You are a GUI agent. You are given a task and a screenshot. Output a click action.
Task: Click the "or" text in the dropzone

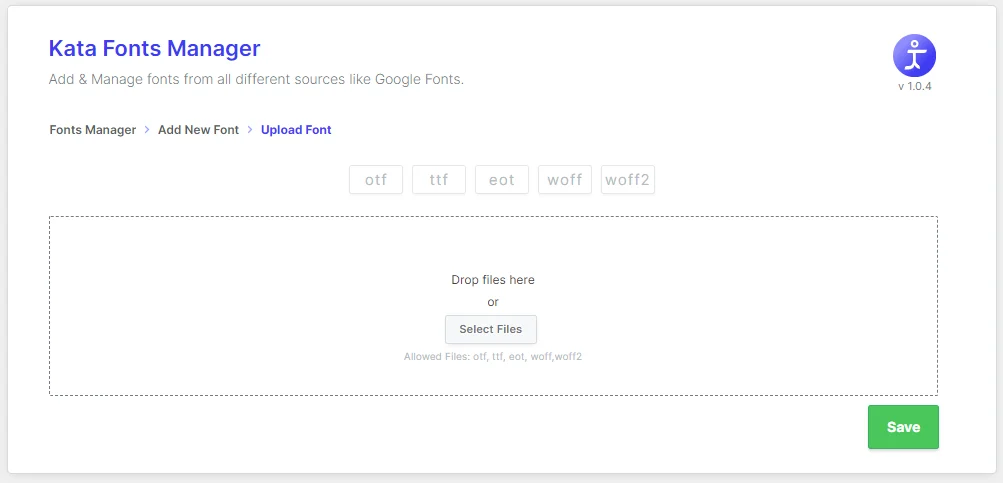click(x=493, y=302)
